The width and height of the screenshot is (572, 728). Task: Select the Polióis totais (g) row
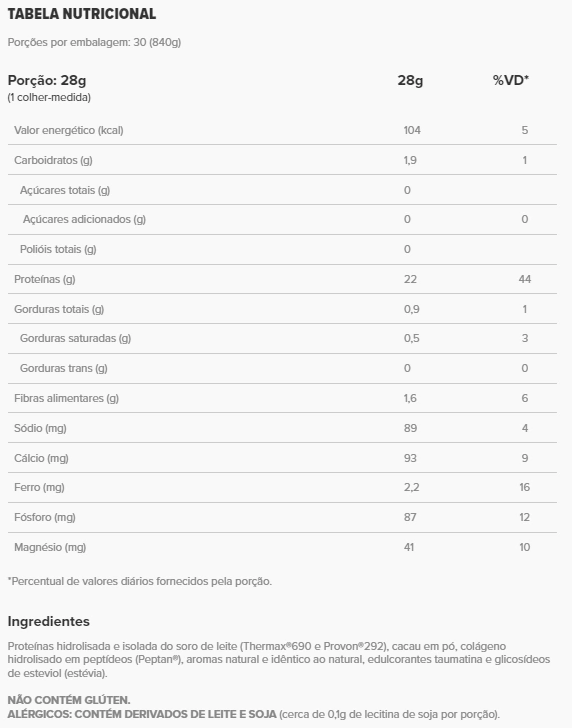click(x=282, y=249)
